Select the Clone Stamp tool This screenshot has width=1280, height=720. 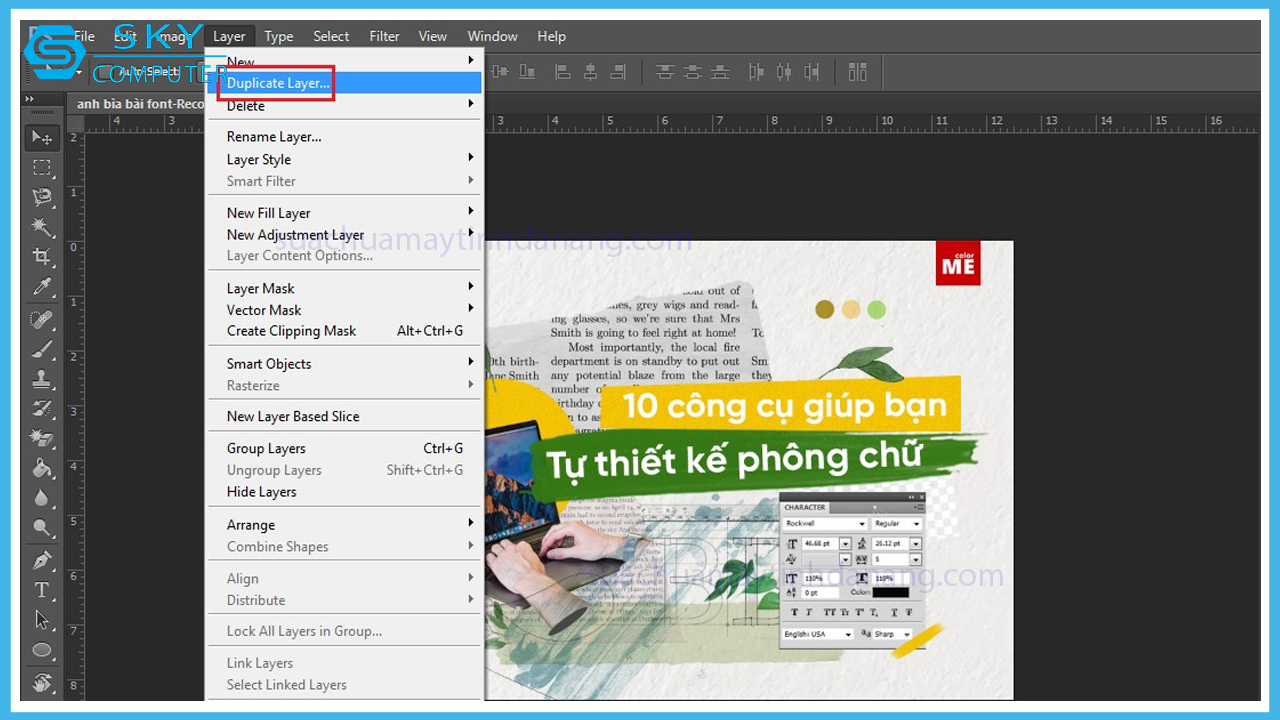click(42, 378)
